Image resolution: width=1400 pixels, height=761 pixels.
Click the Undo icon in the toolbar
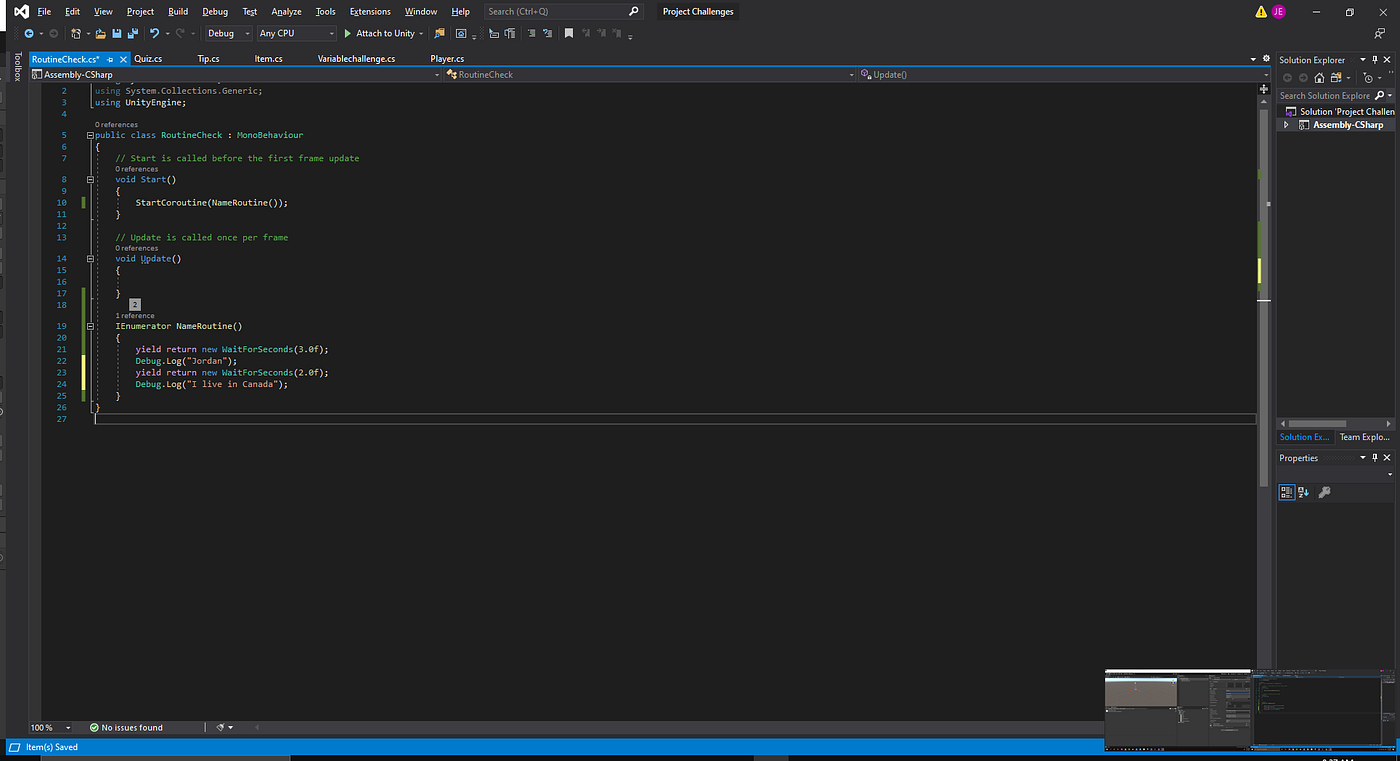click(x=154, y=33)
